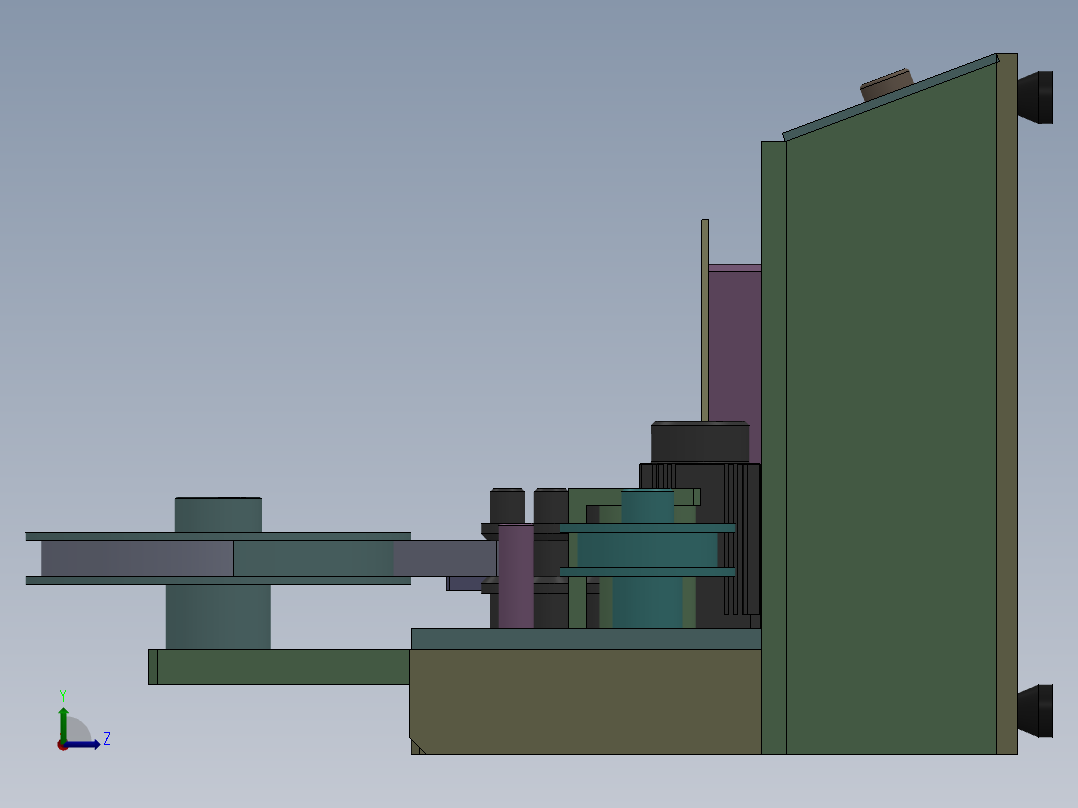The width and height of the screenshot is (1078, 808).
Task: Select the narrow green front plate of the housing
Action: [773, 448]
